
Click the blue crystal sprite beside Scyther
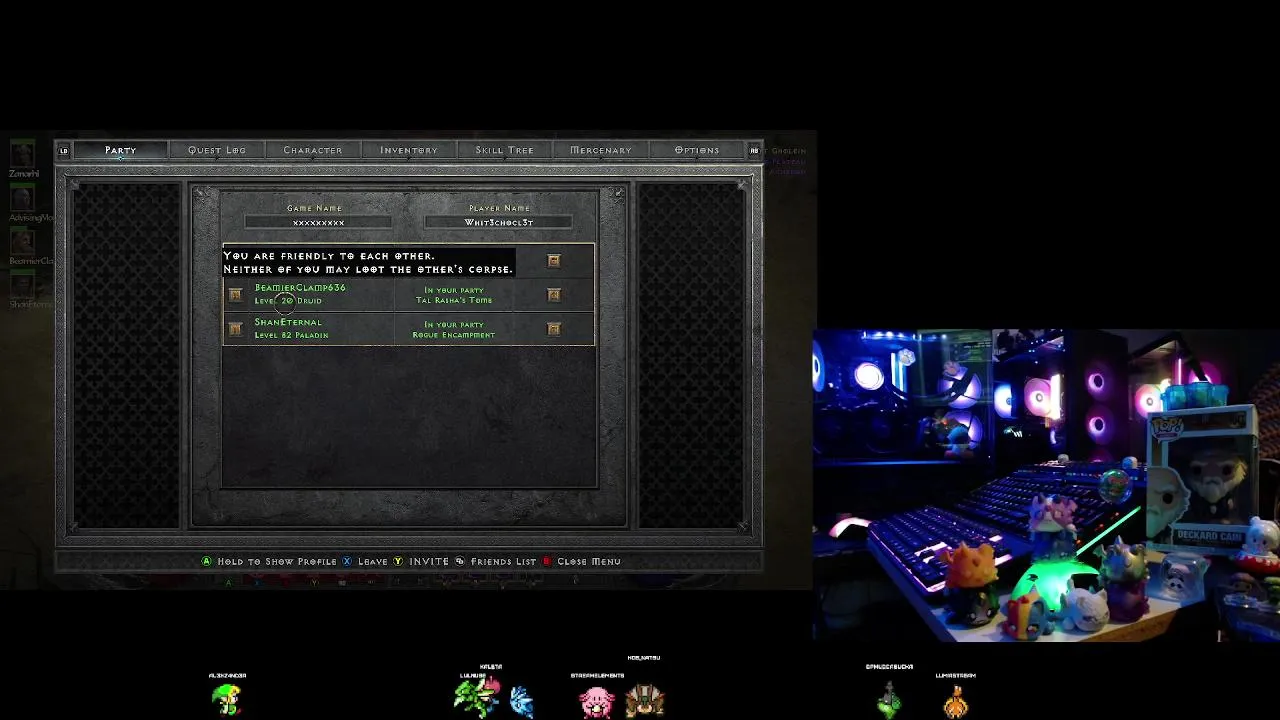click(521, 701)
